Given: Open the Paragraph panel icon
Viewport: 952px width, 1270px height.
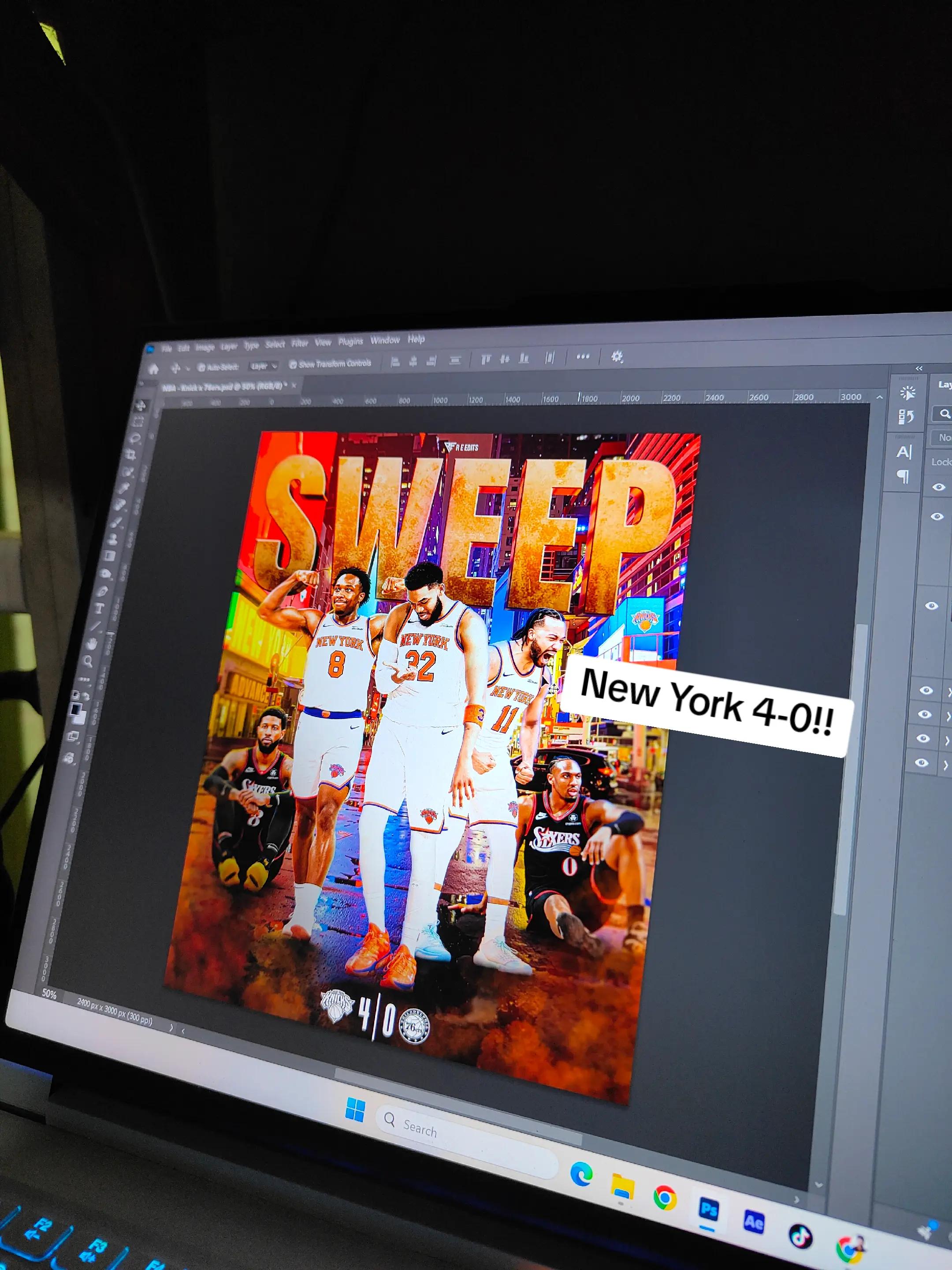Looking at the screenshot, I should tap(903, 477).
